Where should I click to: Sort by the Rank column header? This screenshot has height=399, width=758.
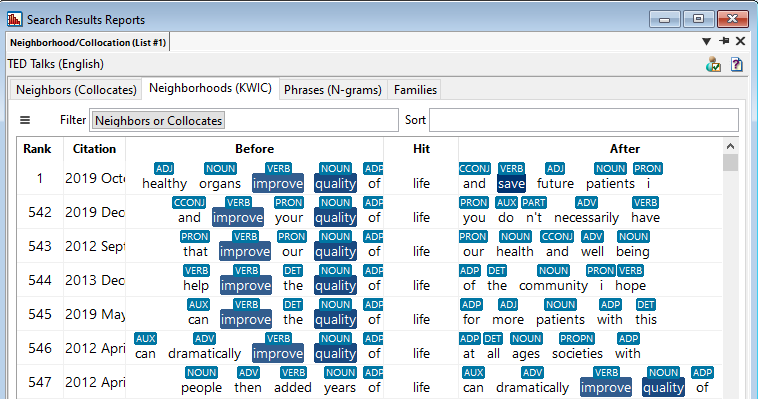pos(37,149)
